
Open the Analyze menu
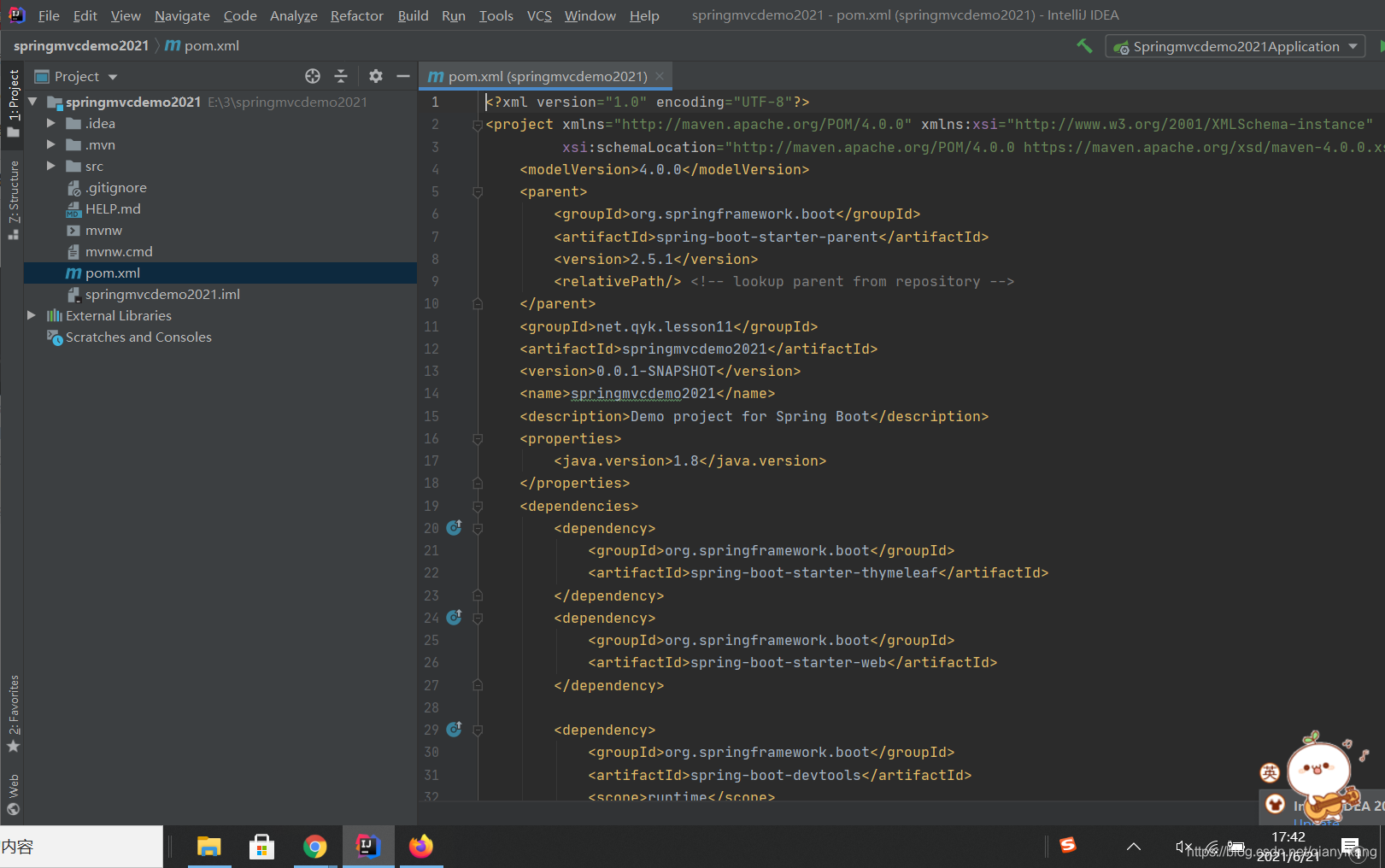click(x=293, y=15)
